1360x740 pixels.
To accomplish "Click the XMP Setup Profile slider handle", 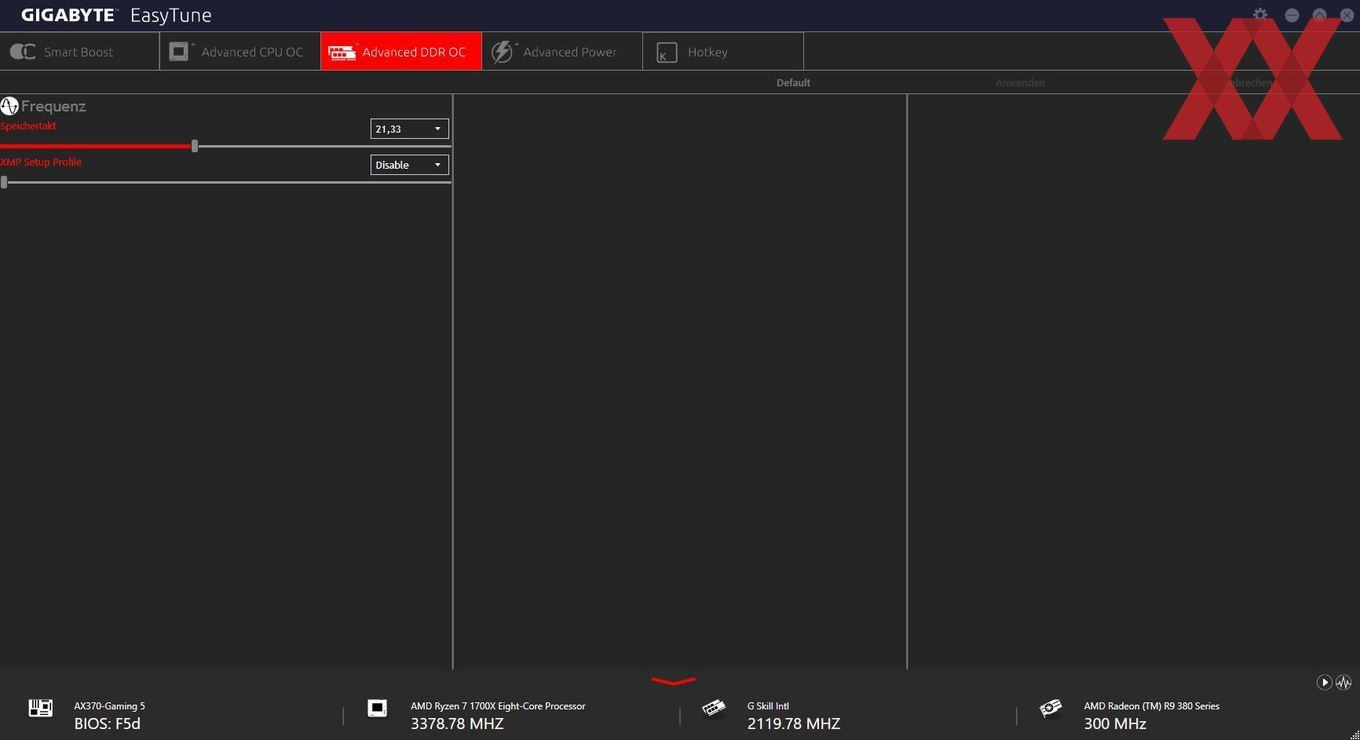I will click(x=4, y=182).
